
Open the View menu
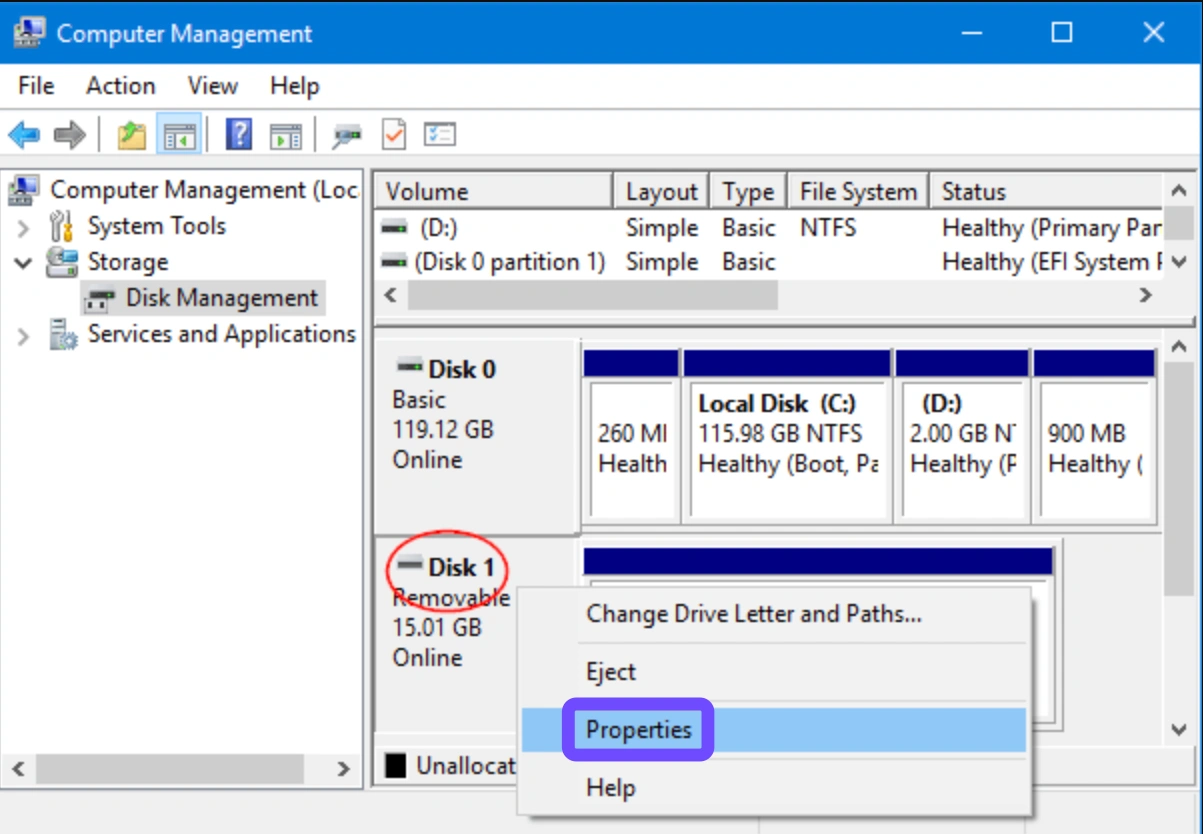coord(212,86)
